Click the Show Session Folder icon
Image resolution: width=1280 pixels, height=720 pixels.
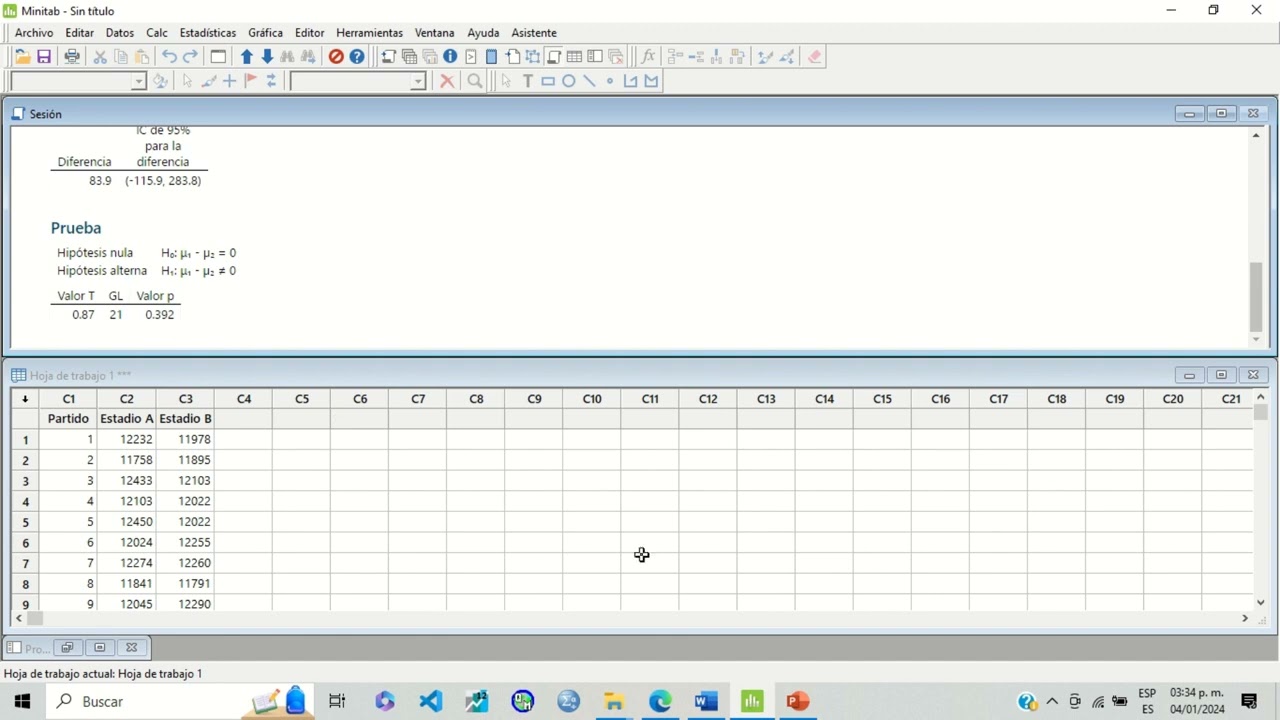(x=388, y=57)
